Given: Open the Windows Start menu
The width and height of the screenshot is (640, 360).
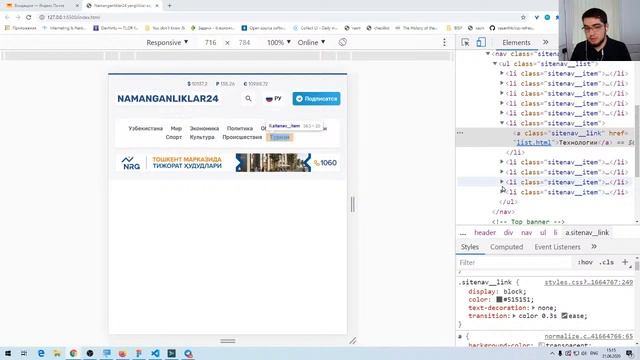Looking at the screenshot, I should pos(8,353).
